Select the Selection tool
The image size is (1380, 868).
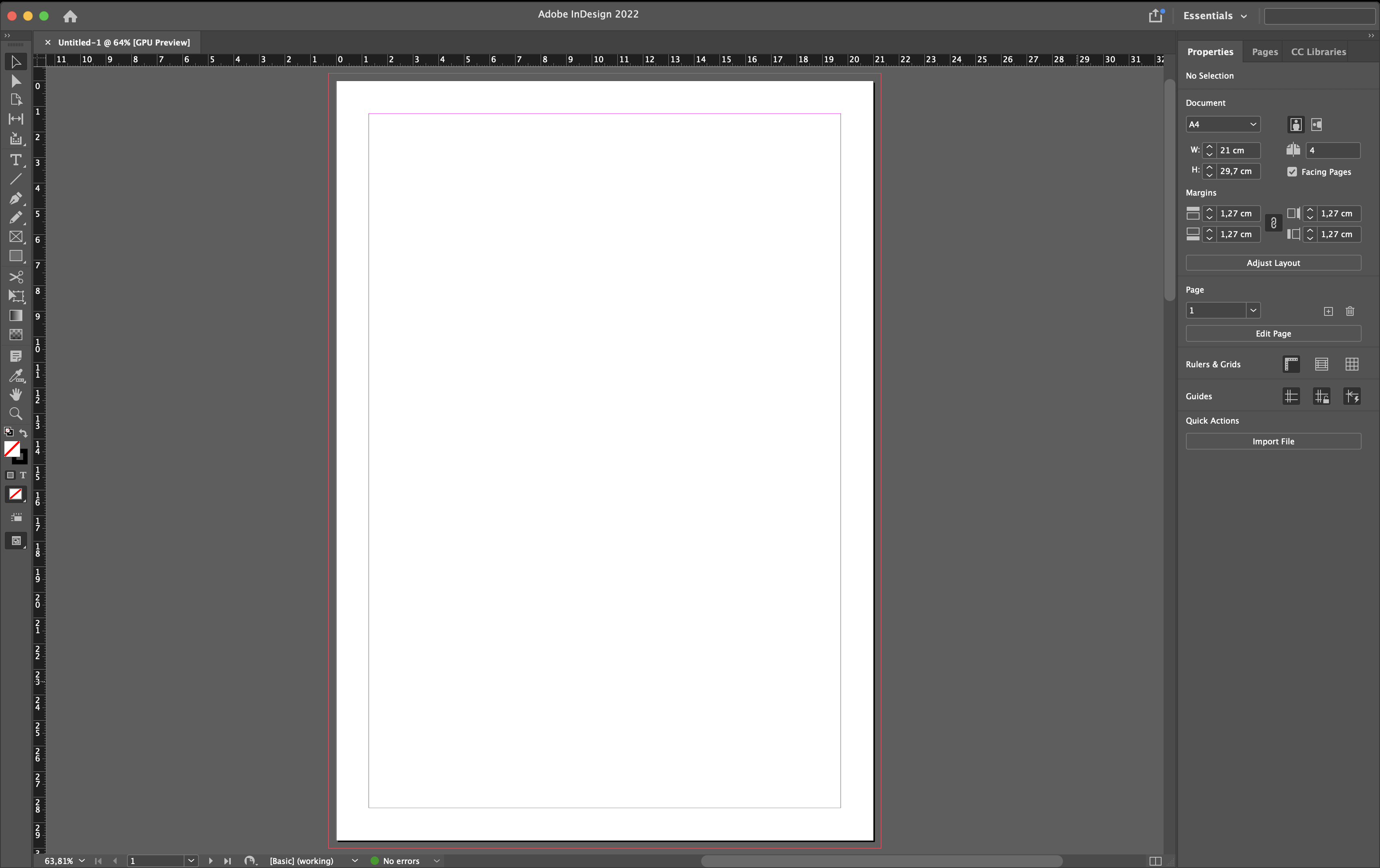(x=15, y=62)
